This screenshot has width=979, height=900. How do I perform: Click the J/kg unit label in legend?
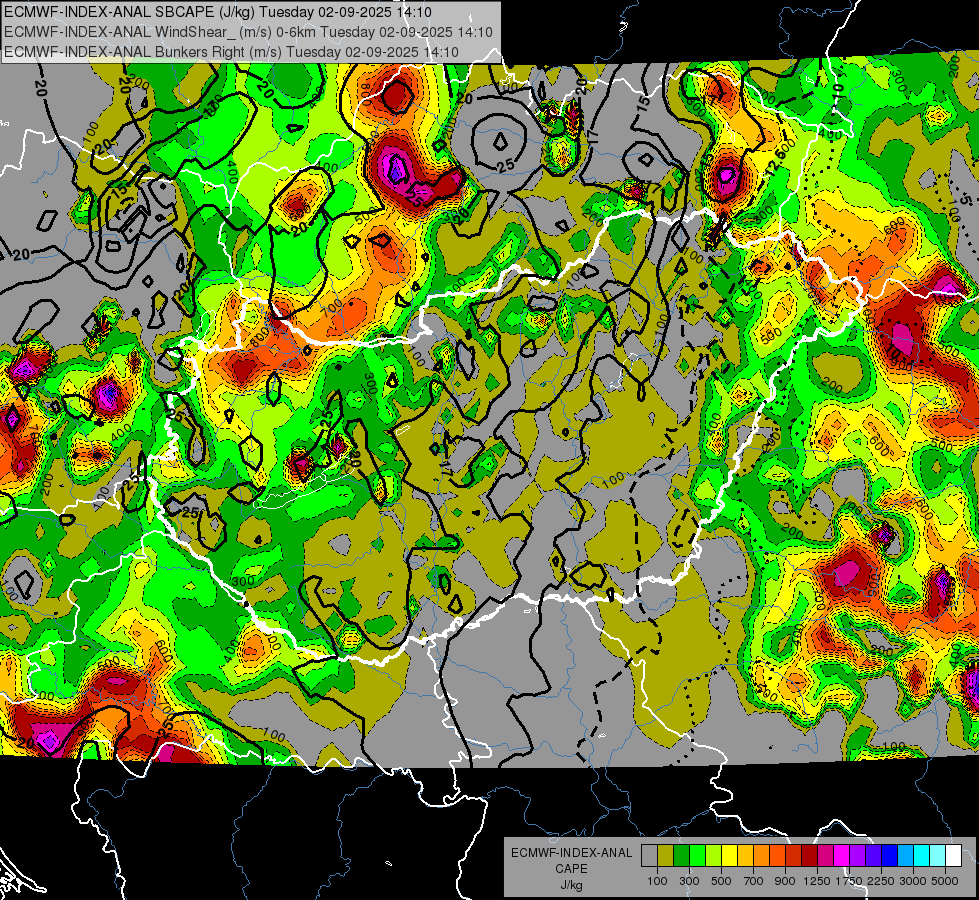point(571,885)
